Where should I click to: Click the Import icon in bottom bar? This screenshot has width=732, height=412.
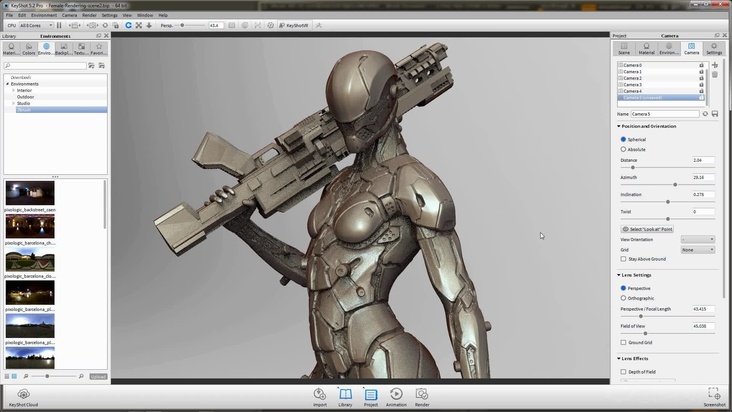point(320,397)
